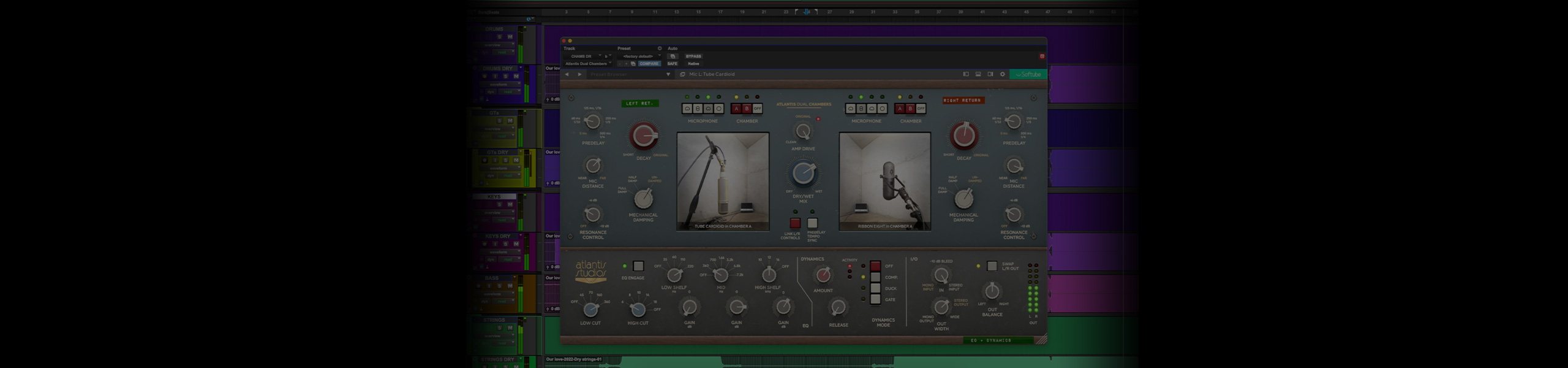Click the Tube Cardioid chamber image
Viewport: 1568px width, 368px height.
(723, 181)
